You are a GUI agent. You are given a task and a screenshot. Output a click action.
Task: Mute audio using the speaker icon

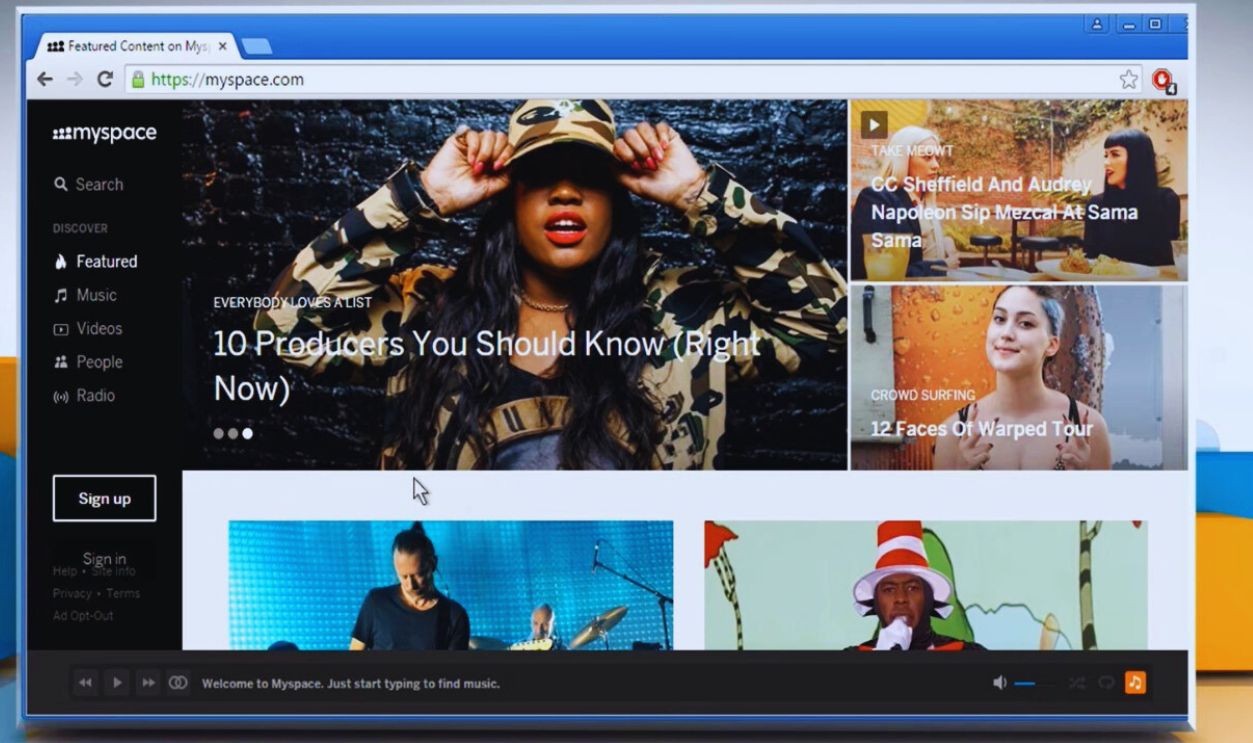[998, 682]
